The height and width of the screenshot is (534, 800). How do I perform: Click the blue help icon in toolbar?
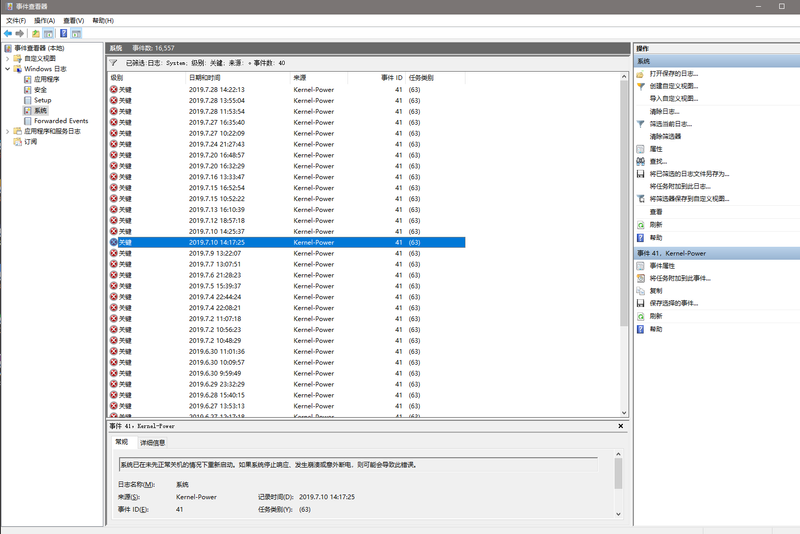coord(62,33)
